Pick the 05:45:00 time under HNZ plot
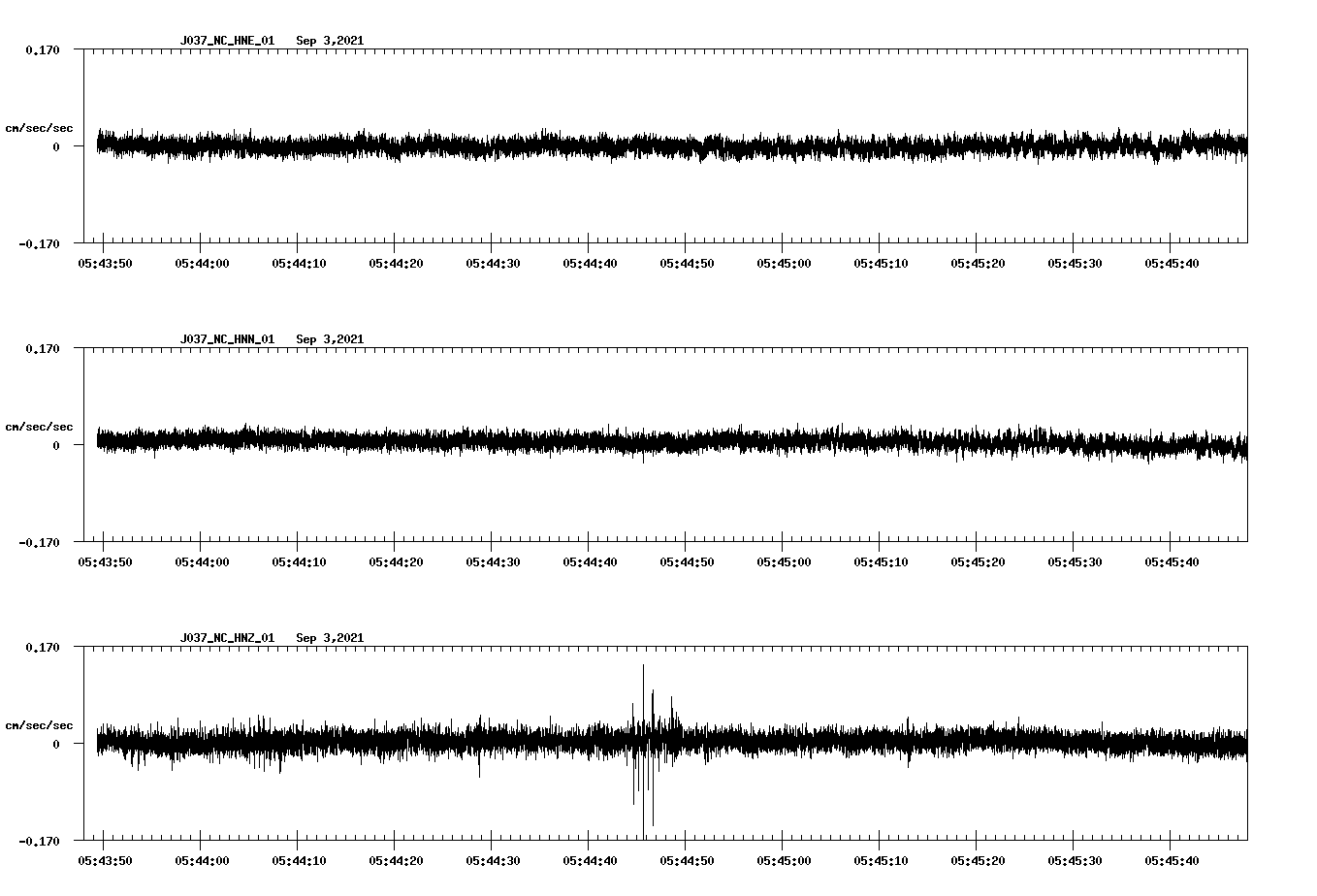The height and width of the screenshot is (896, 1317). (x=784, y=861)
